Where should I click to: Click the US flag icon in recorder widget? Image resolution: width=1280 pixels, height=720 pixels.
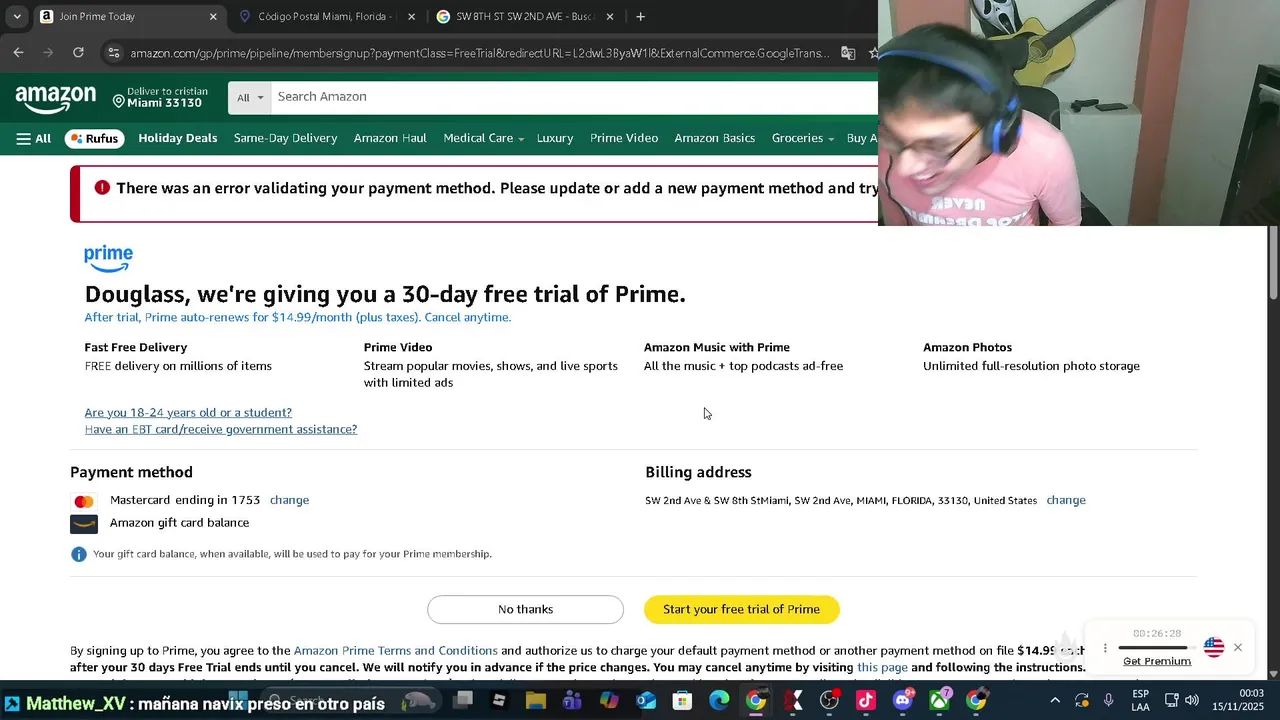click(1214, 648)
